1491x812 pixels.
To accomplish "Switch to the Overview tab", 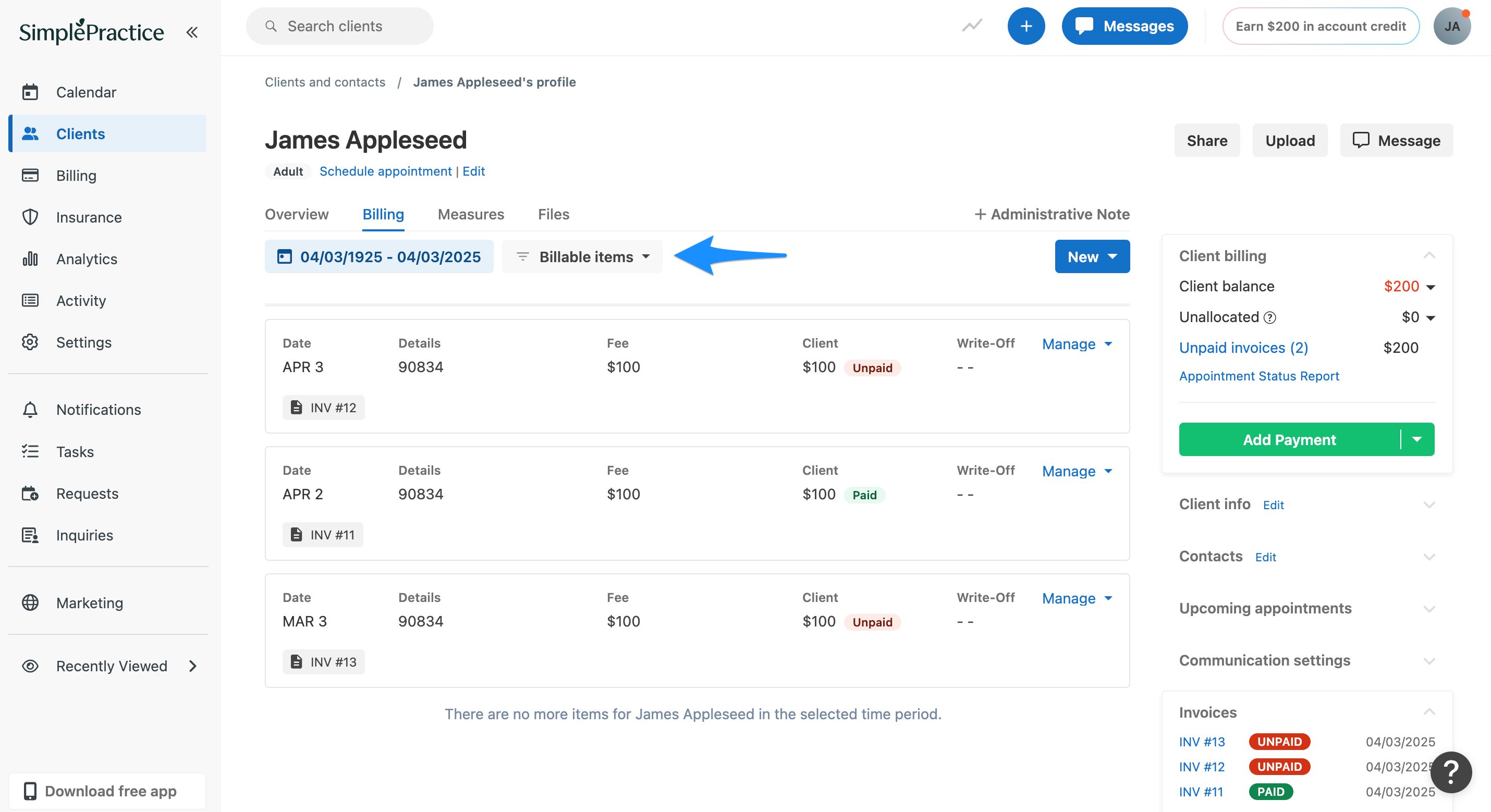I will pyautogui.click(x=296, y=214).
